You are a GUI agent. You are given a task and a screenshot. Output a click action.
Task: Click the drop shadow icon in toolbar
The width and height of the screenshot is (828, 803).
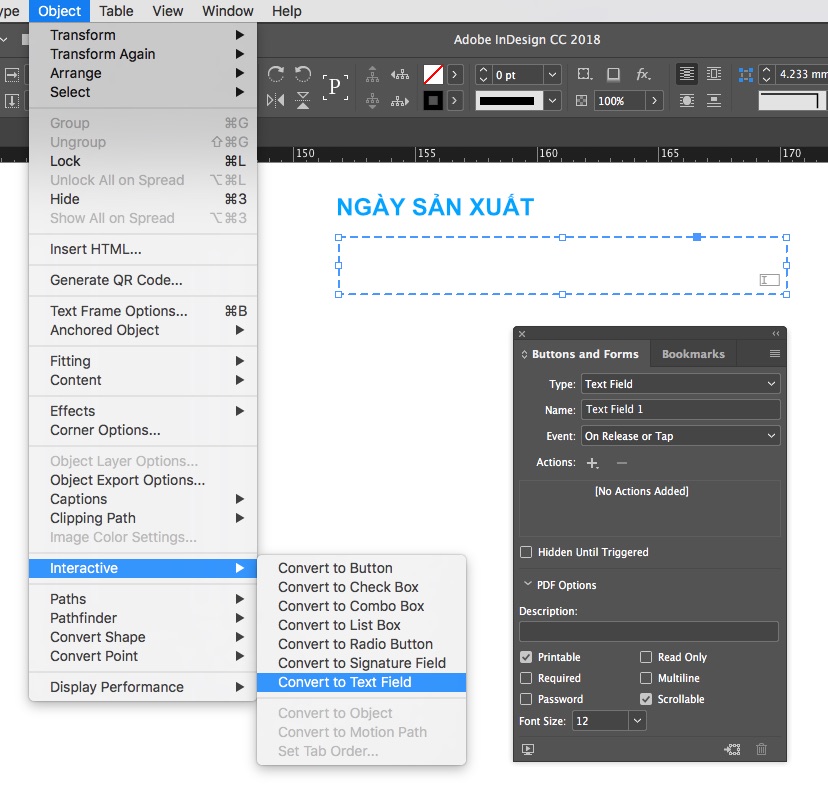click(x=613, y=74)
